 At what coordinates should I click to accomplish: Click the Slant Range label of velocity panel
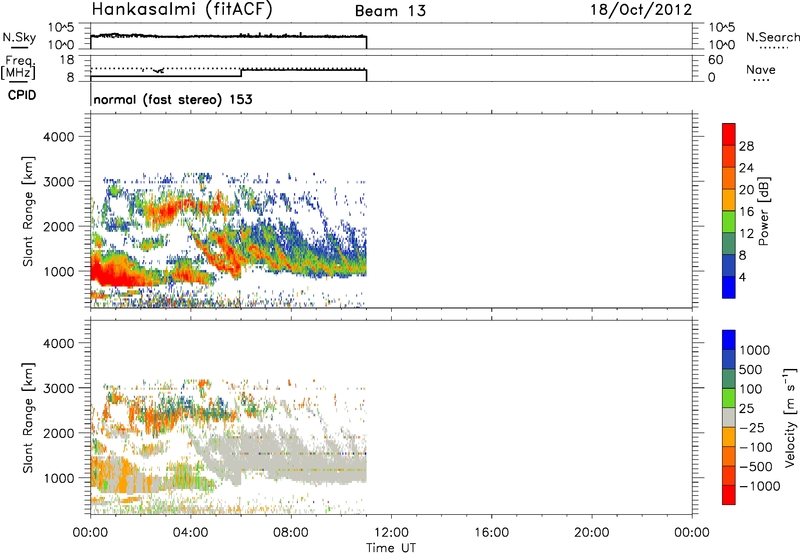click(28, 417)
